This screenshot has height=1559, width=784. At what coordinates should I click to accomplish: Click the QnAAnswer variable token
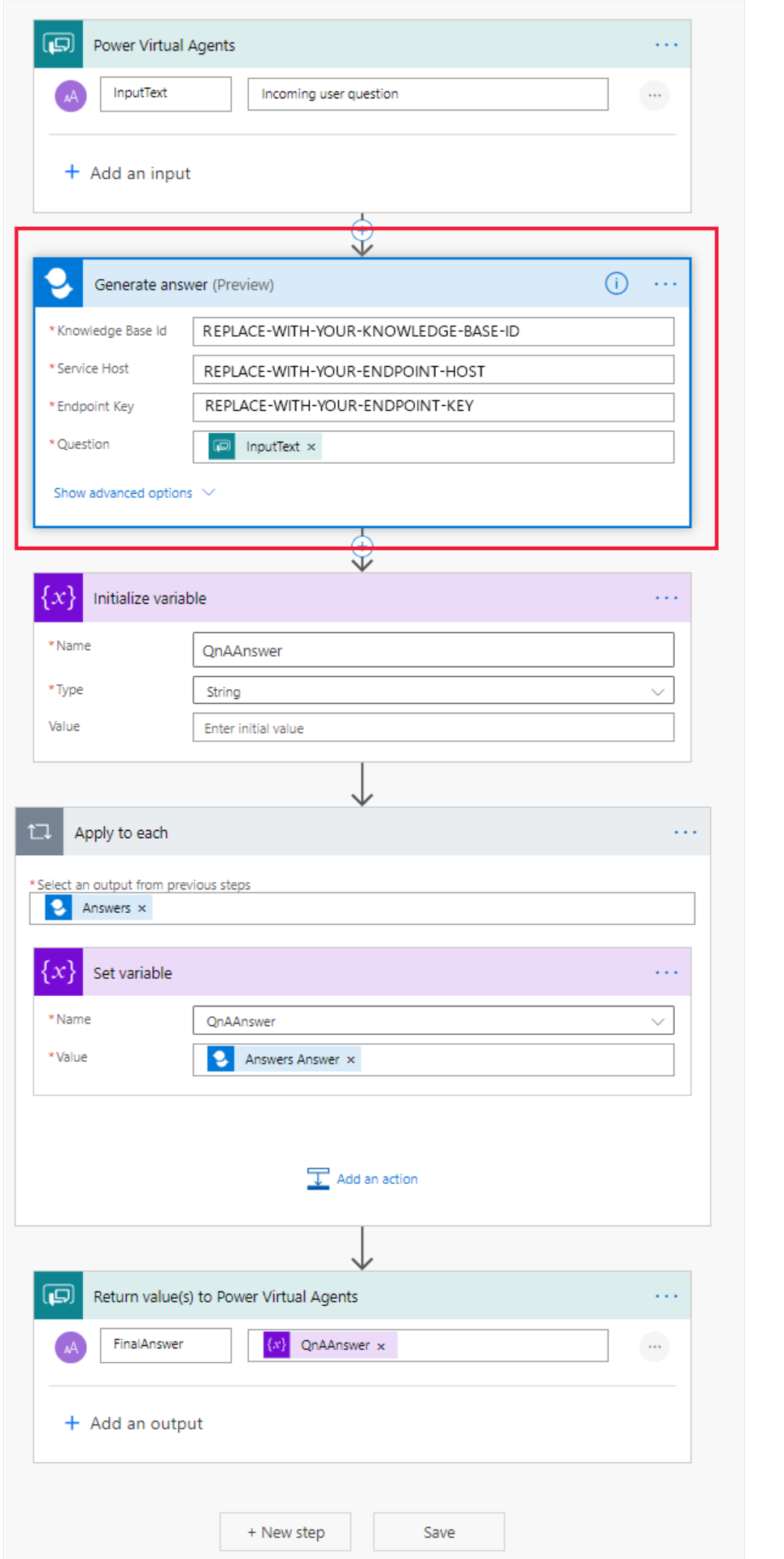pos(329,1346)
